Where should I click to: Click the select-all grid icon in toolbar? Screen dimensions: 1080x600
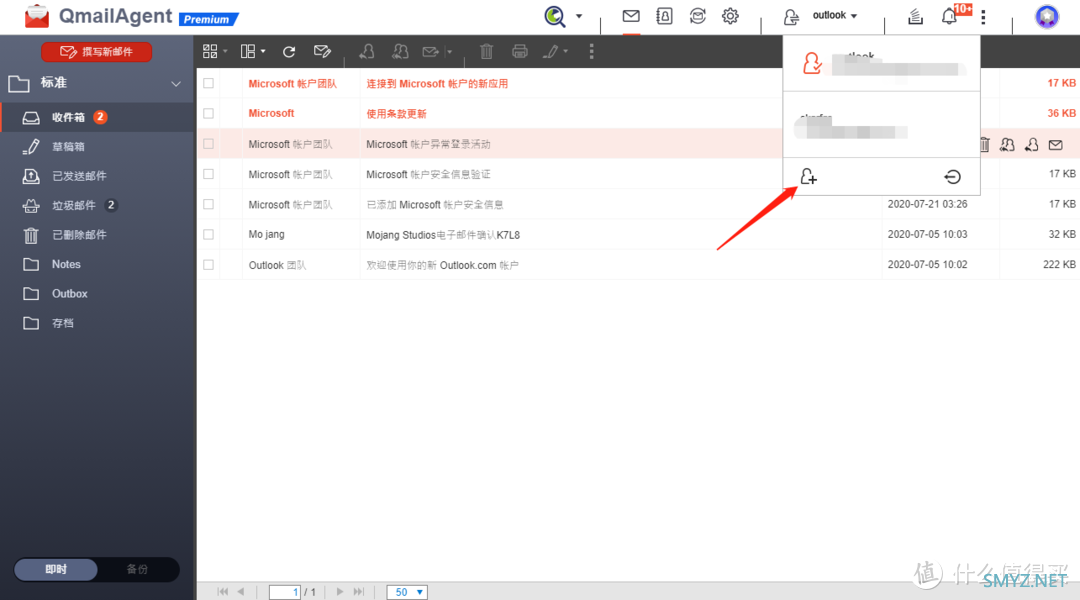tap(210, 51)
